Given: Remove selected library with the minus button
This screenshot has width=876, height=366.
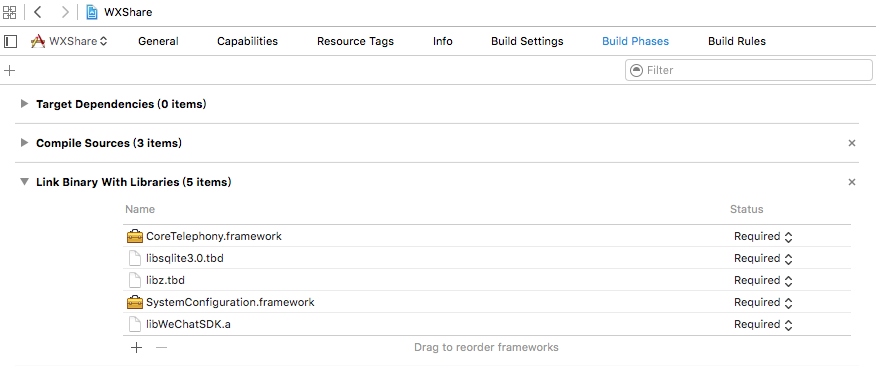Looking at the screenshot, I should [161, 348].
